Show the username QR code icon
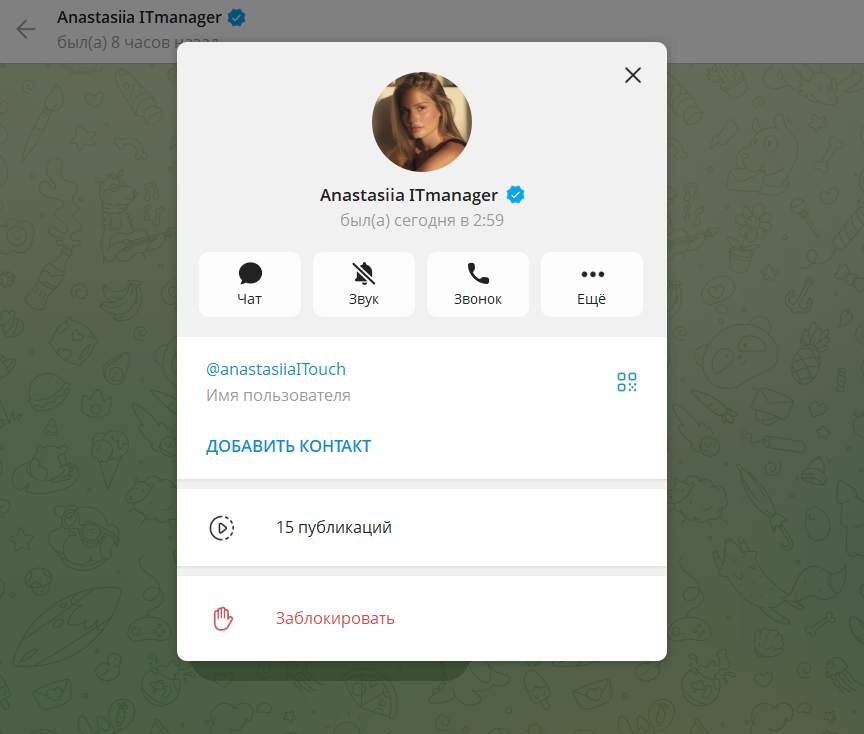864x734 pixels. 627,381
